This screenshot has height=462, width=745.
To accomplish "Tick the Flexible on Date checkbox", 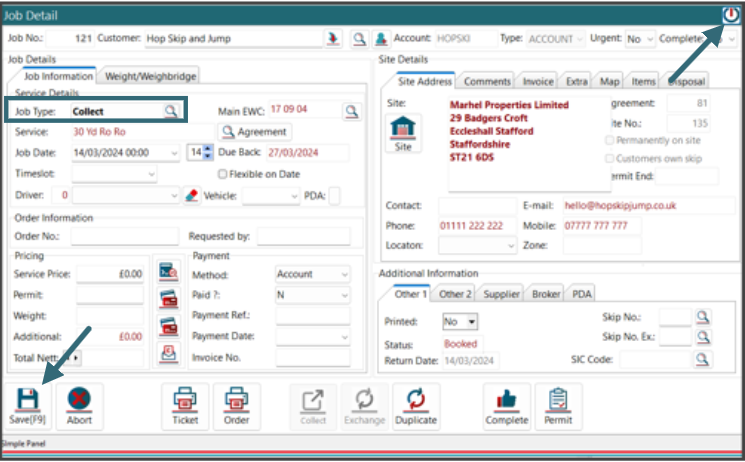I will (x=222, y=174).
